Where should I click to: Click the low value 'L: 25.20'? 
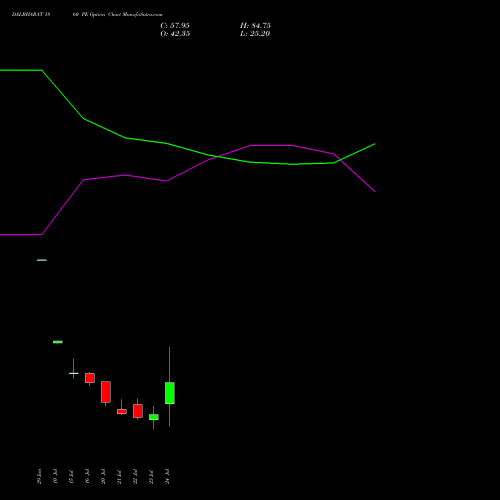tap(255, 34)
